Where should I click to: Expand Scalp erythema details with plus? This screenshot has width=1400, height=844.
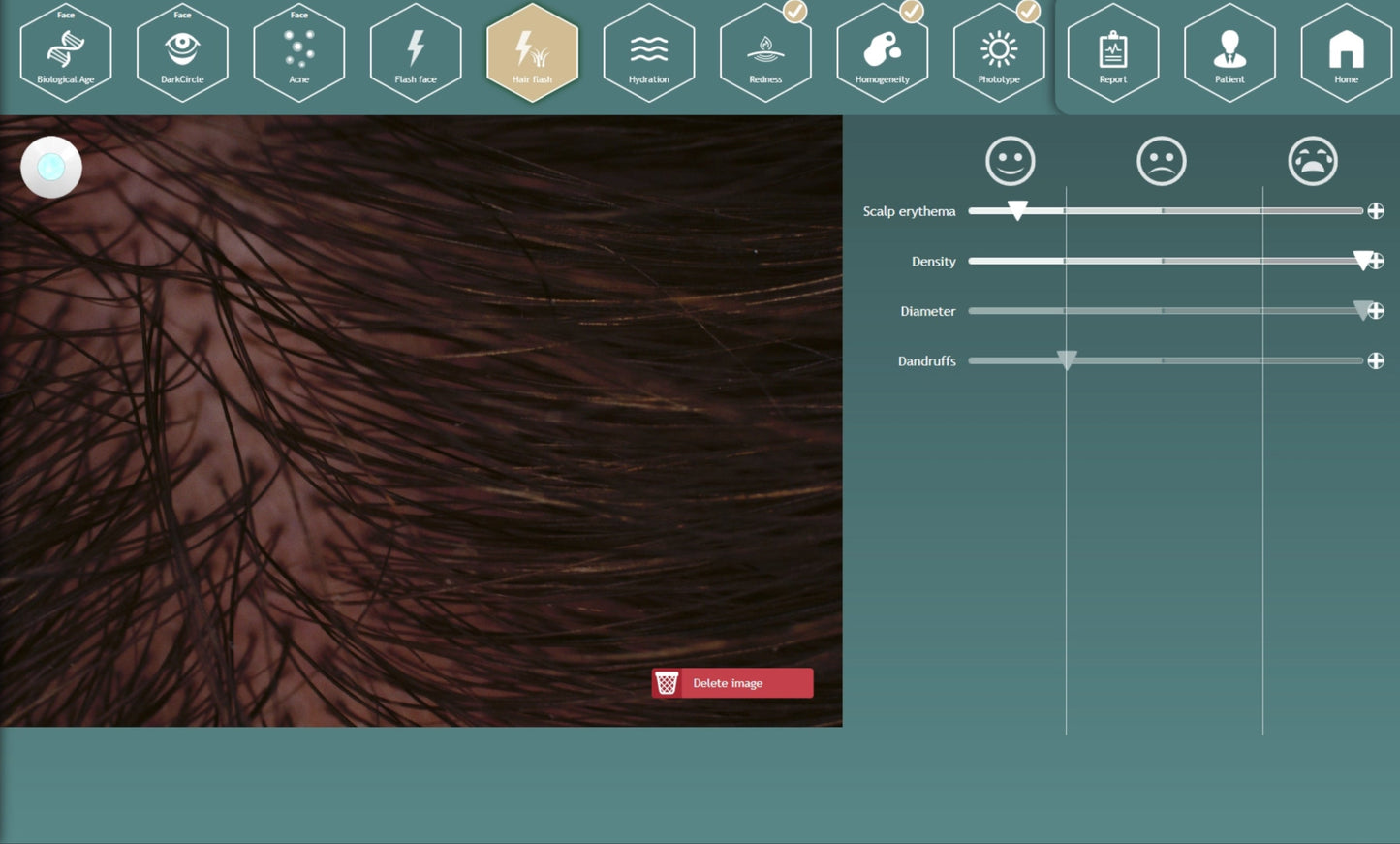(x=1376, y=211)
